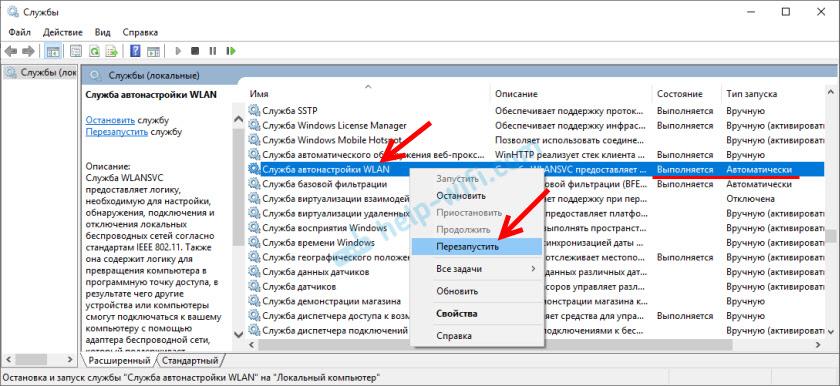Sort by the Описание column header
This screenshot has width=840, height=386.
pyautogui.click(x=571, y=94)
